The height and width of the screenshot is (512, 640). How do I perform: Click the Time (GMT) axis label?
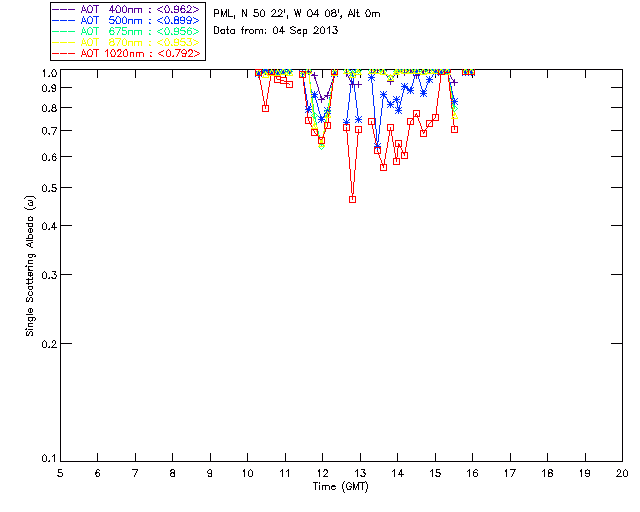(x=340, y=487)
